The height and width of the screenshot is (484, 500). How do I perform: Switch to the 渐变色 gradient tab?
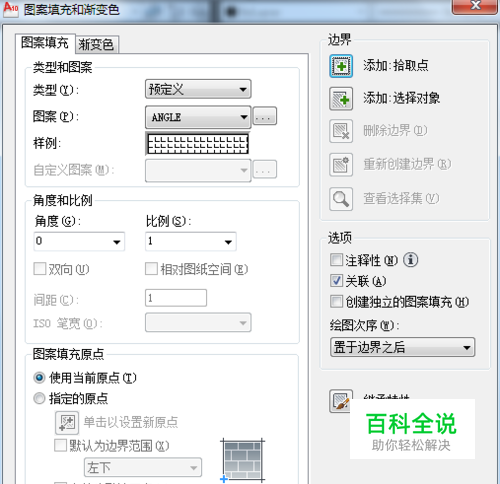click(97, 45)
